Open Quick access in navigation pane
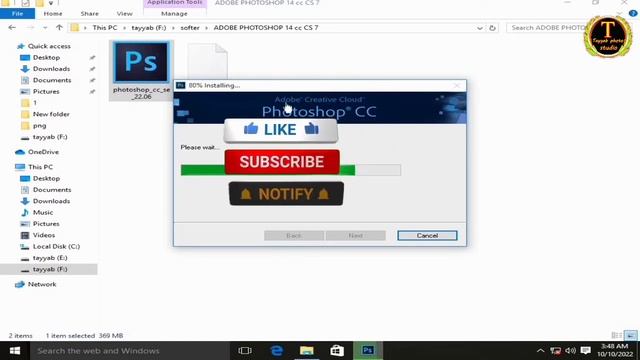 [x=49, y=46]
